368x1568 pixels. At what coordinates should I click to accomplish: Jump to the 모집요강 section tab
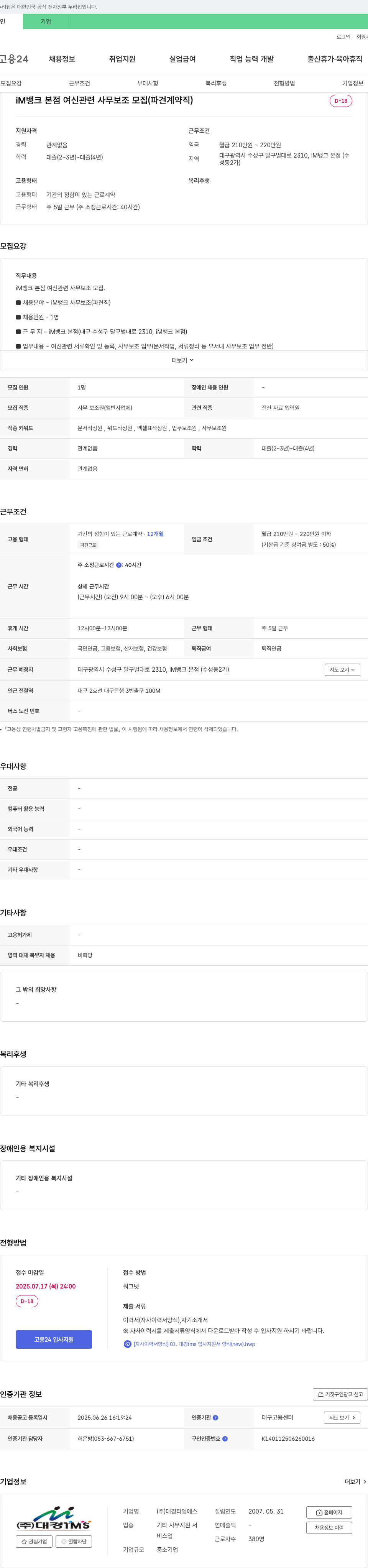coord(11,84)
